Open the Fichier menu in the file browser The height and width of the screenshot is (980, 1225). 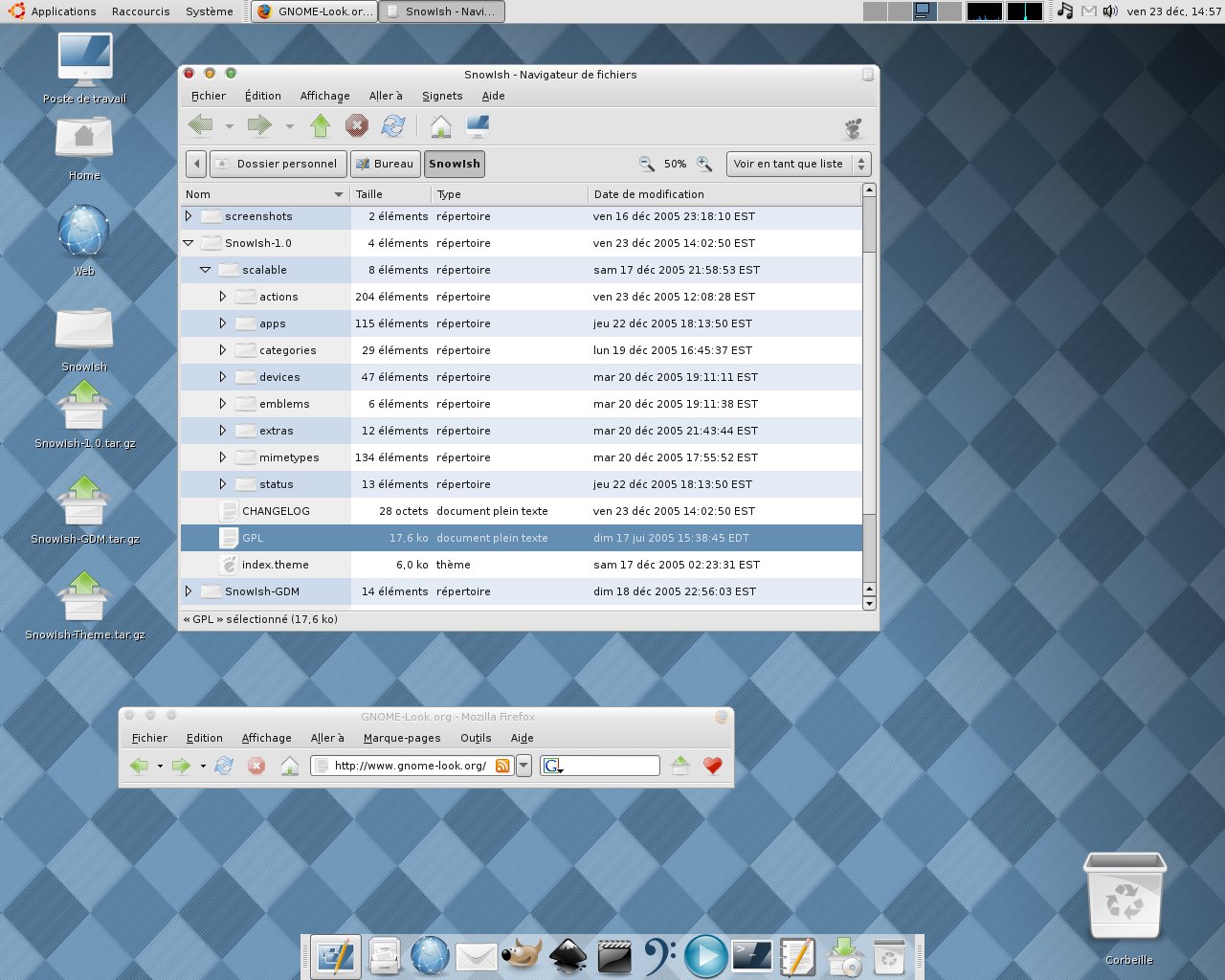[x=209, y=96]
